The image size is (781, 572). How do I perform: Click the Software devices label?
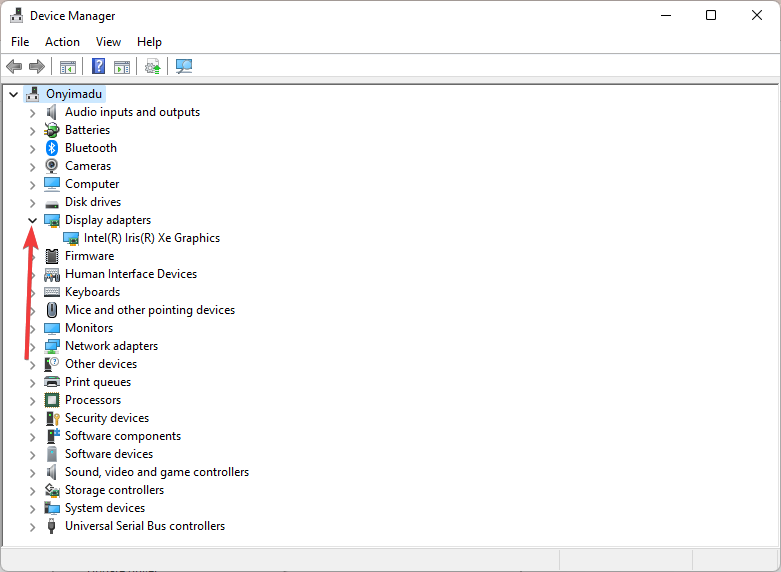click(x=109, y=454)
